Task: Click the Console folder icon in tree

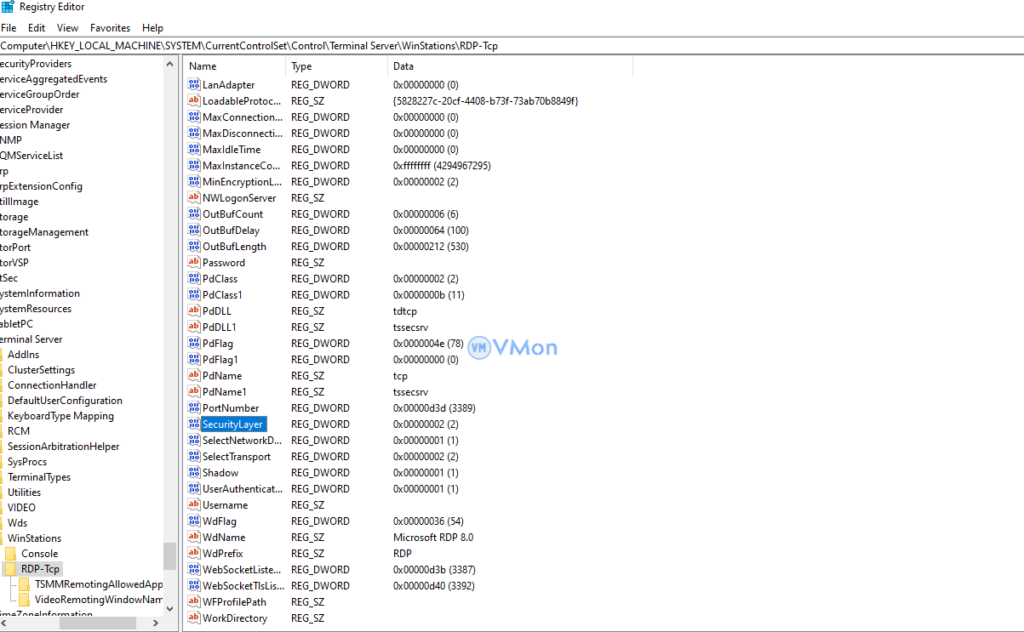Action: click(10, 554)
